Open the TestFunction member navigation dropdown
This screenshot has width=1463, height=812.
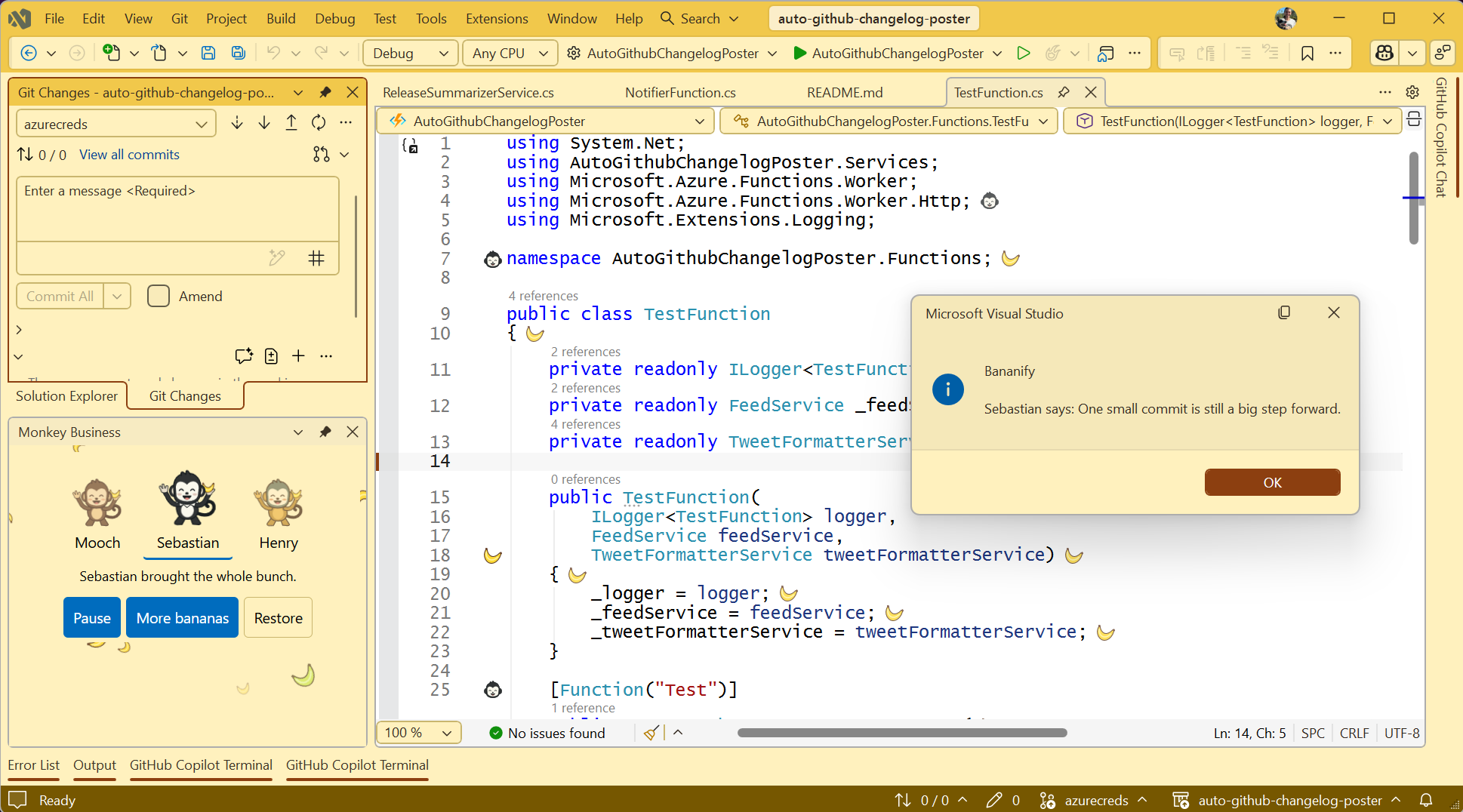(1231, 121)
